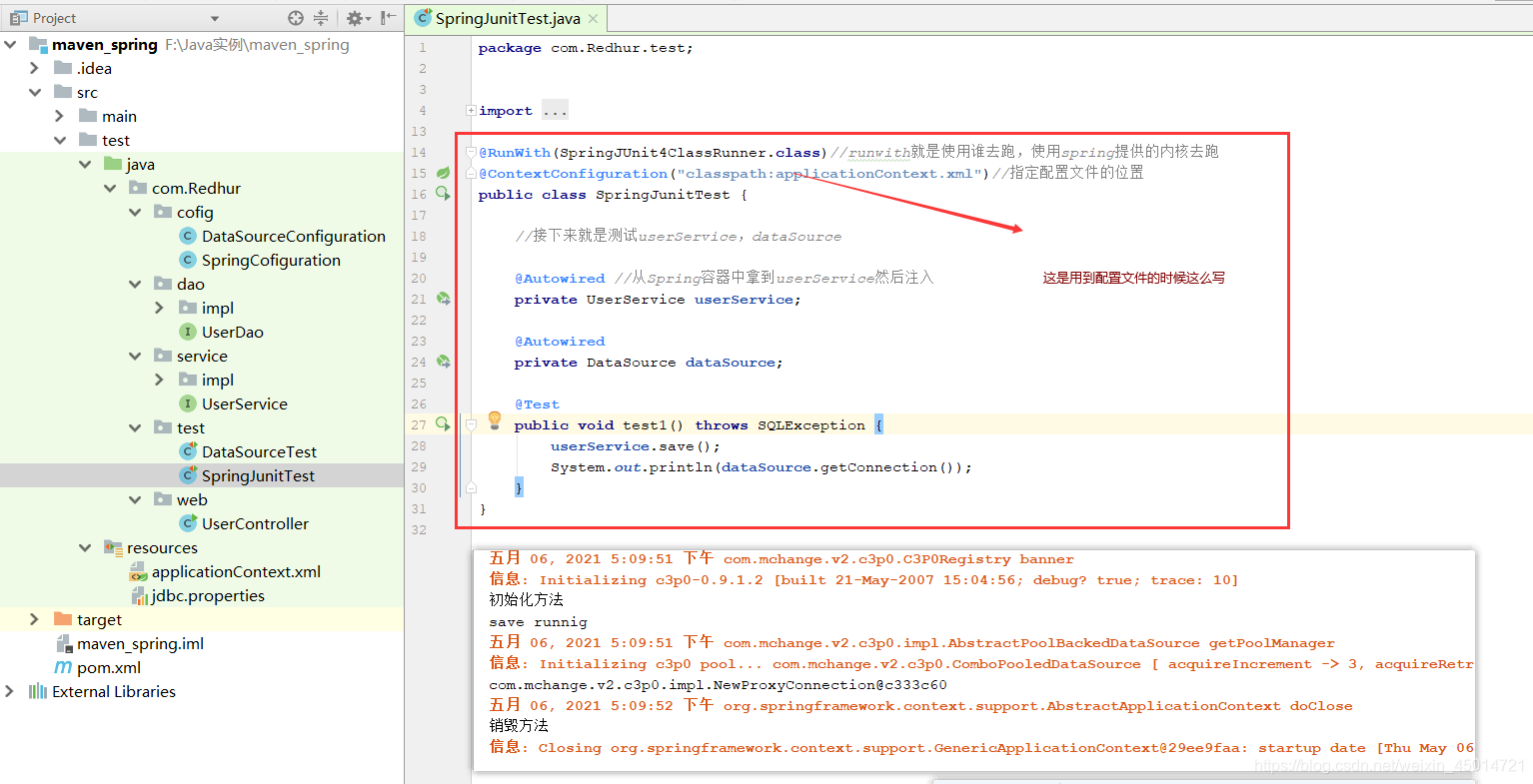Image resolution: width=1533 pixels, height=784 pixels.
Task: Select maven_spring.iml file
Action: (140, 643)
